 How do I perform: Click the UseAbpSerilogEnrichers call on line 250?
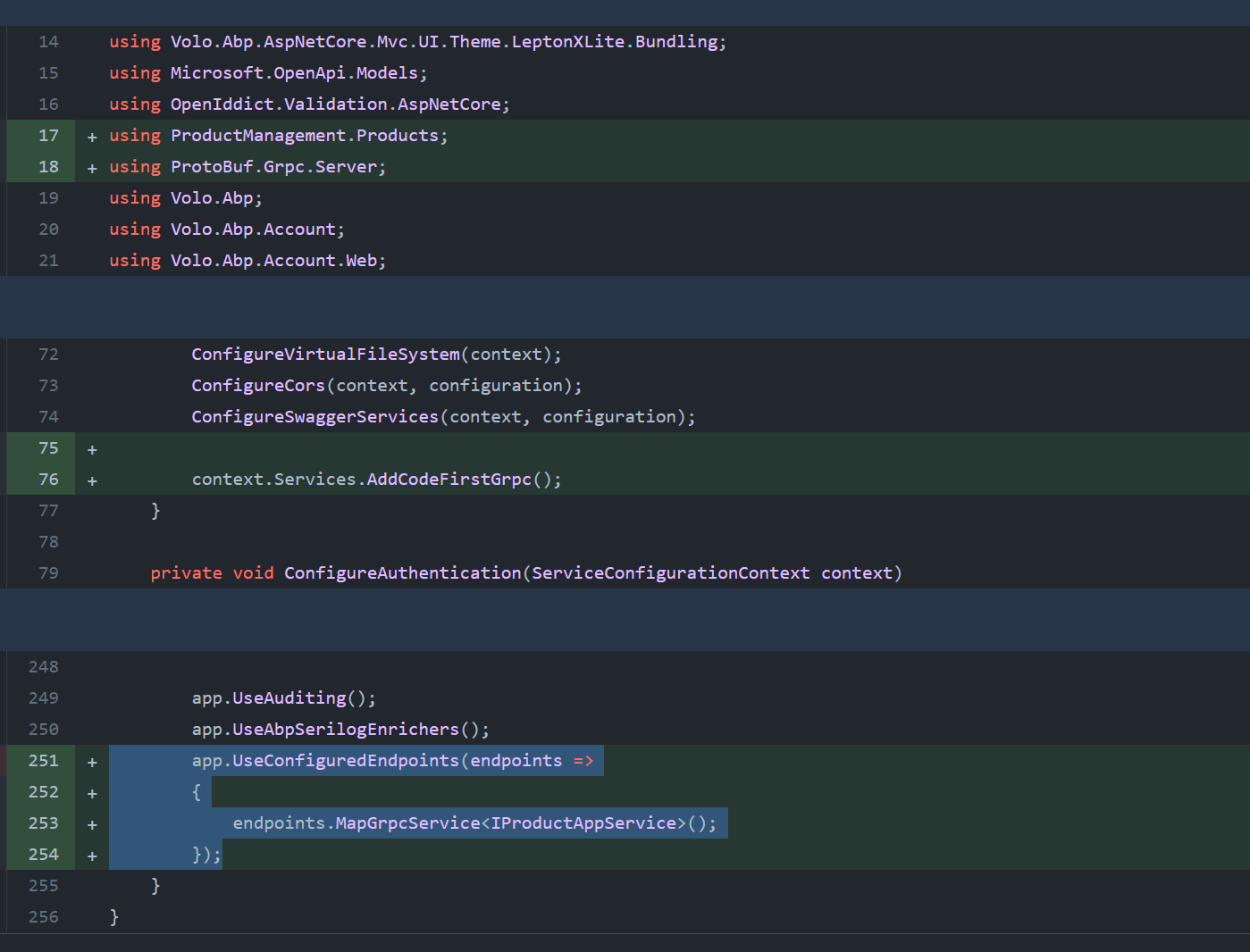[x=345, y=730]
